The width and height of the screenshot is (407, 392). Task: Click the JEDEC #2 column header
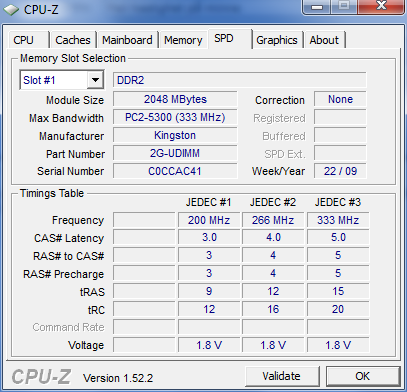[273, 202]
